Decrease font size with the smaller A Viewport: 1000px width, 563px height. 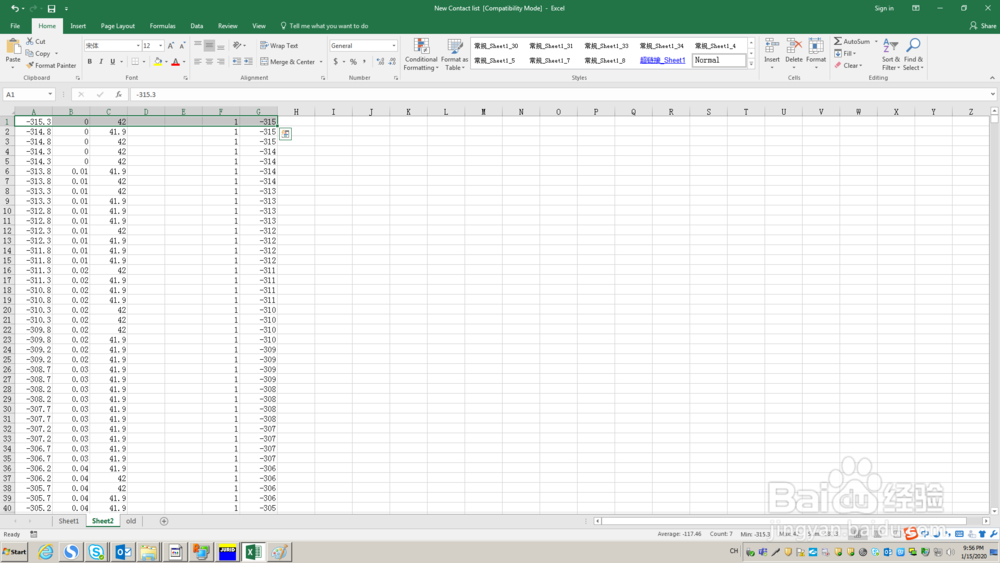tap(182, 46)
